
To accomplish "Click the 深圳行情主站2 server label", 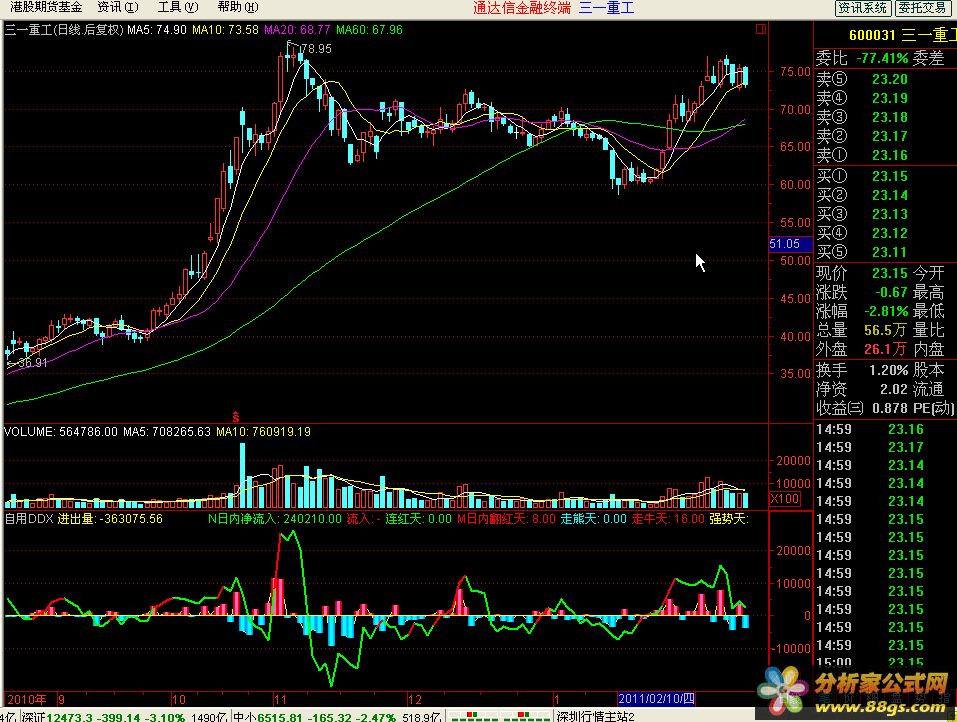I will [595, 717].
